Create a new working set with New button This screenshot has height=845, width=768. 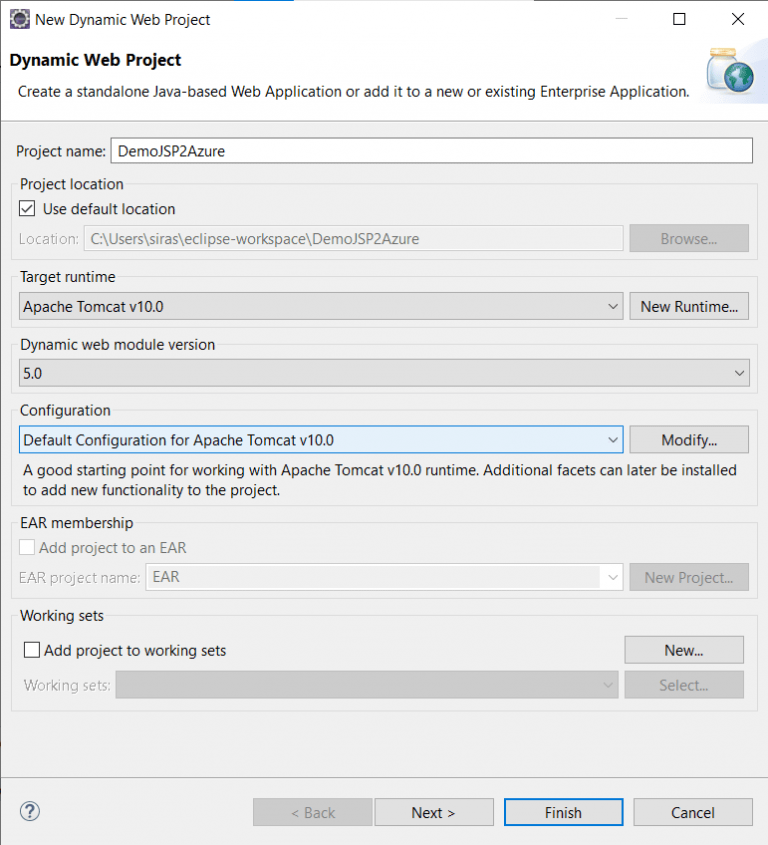(x=683, y=649)
